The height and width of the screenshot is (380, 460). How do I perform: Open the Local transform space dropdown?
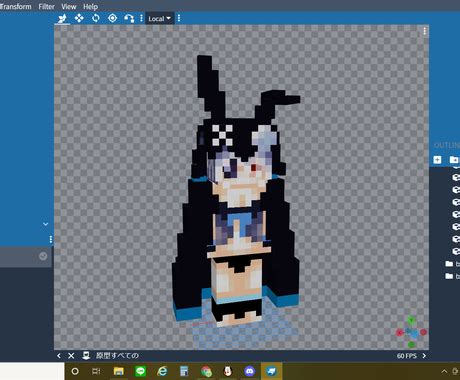[x=159, y=19]
